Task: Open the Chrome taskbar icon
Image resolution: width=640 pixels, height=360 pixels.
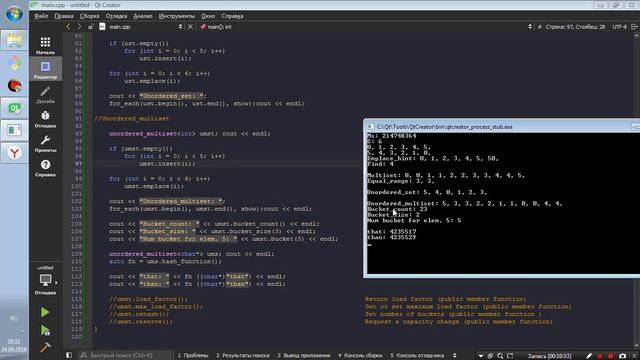Action: click(14, 63)
